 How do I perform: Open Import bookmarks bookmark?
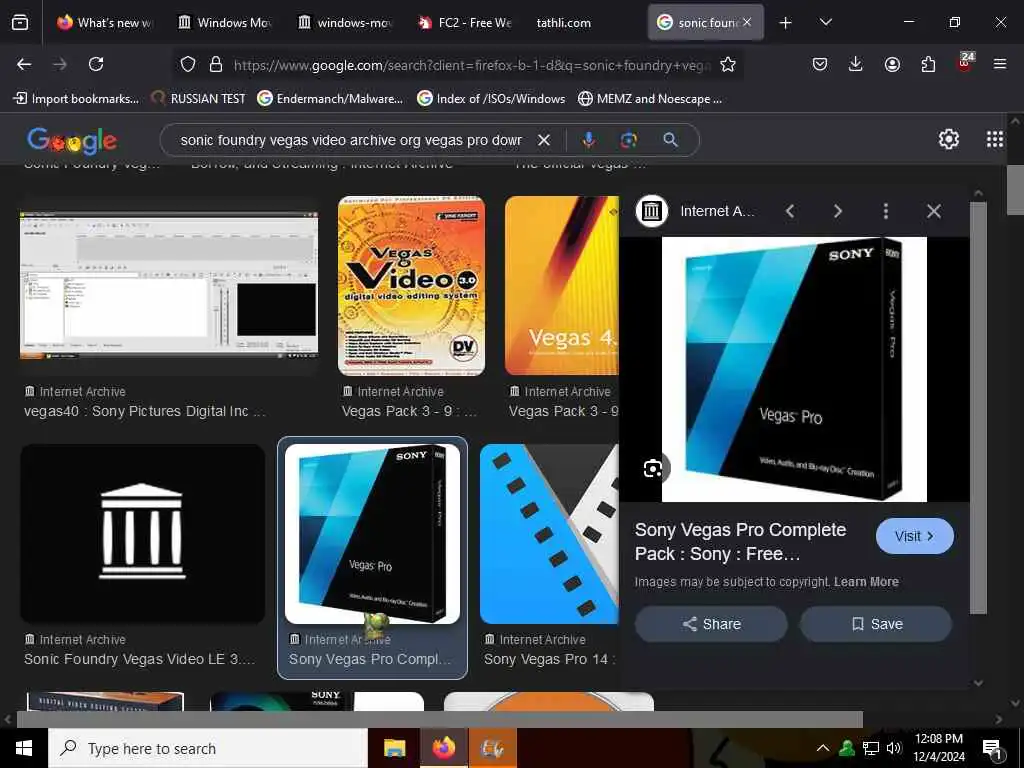(76, 99)
